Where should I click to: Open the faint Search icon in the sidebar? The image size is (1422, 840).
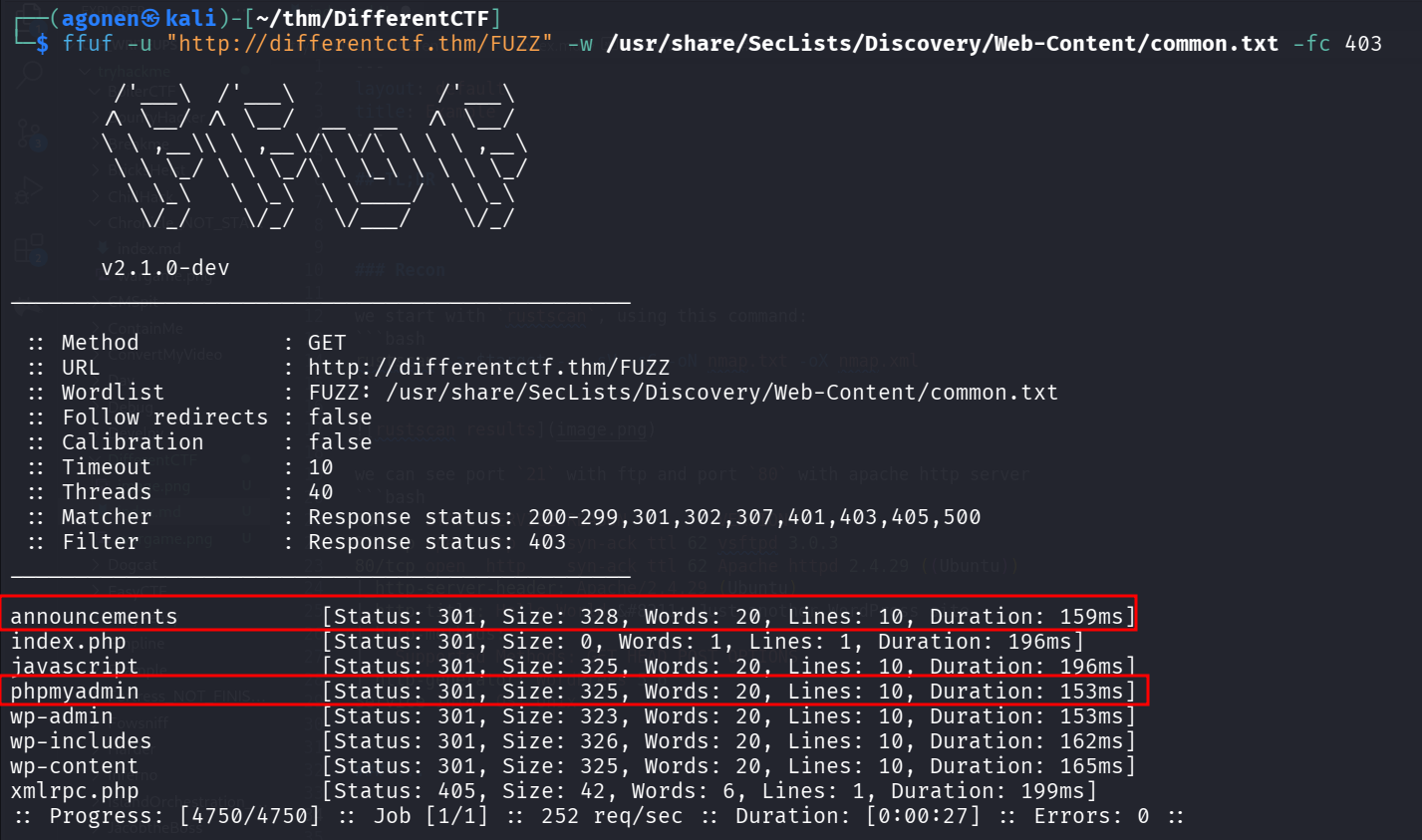[x=30, y=71]
